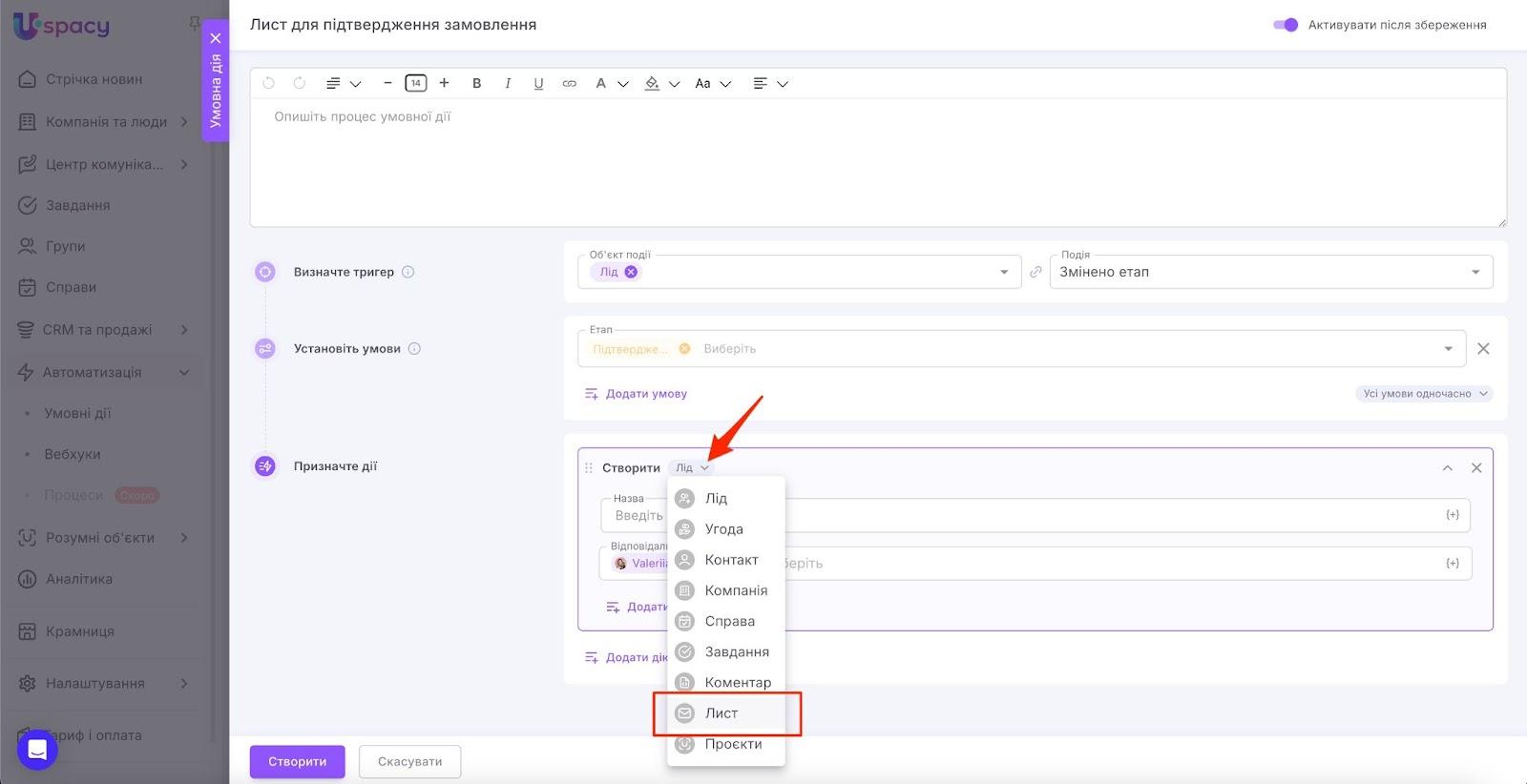The height and width of the screenshot is (784, 1527).
Task: Open the Подія dropdown showing Змінено етап
Action: point(1270,272)
